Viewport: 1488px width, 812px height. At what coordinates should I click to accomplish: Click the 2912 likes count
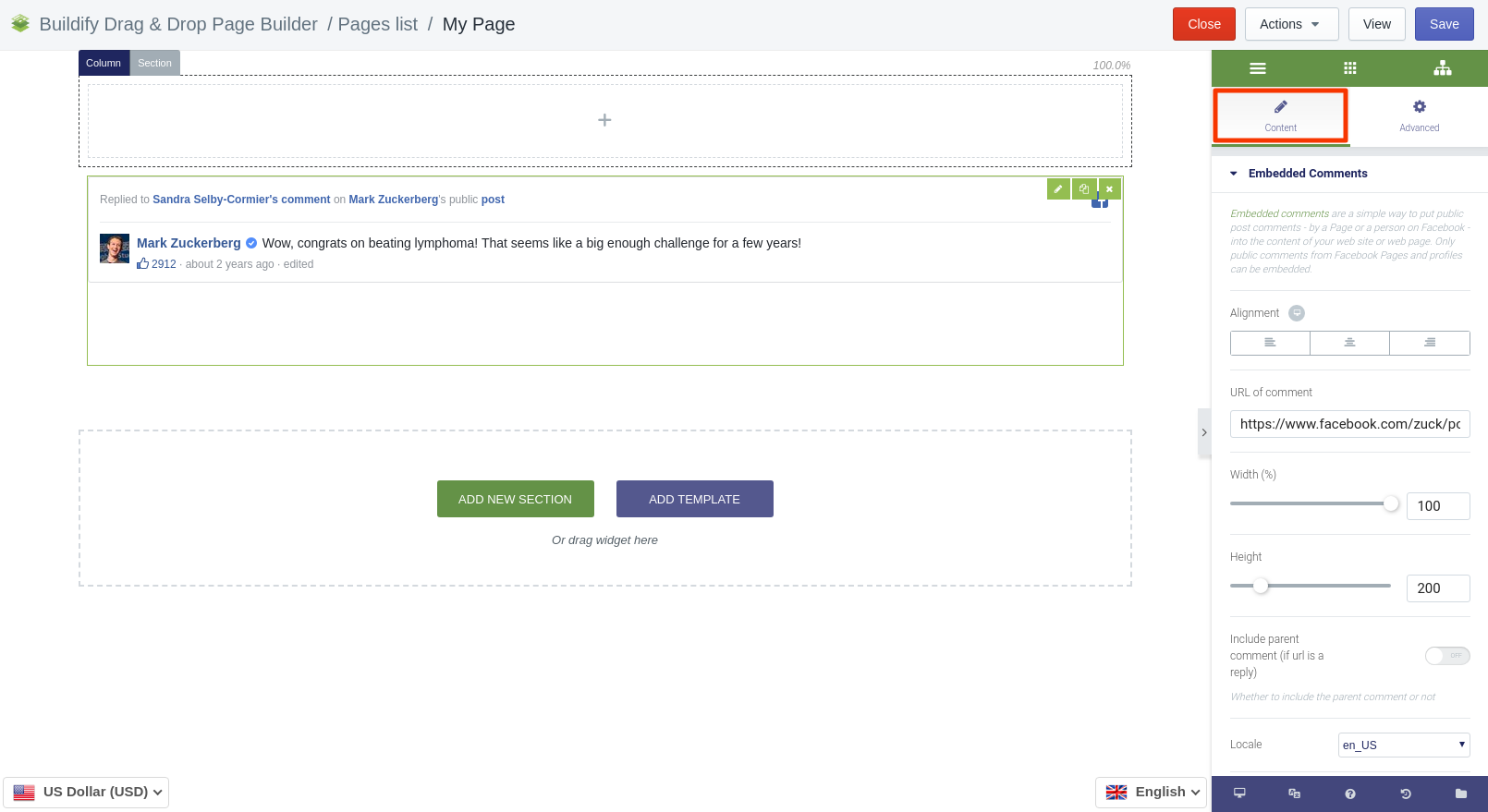(164, 264)
